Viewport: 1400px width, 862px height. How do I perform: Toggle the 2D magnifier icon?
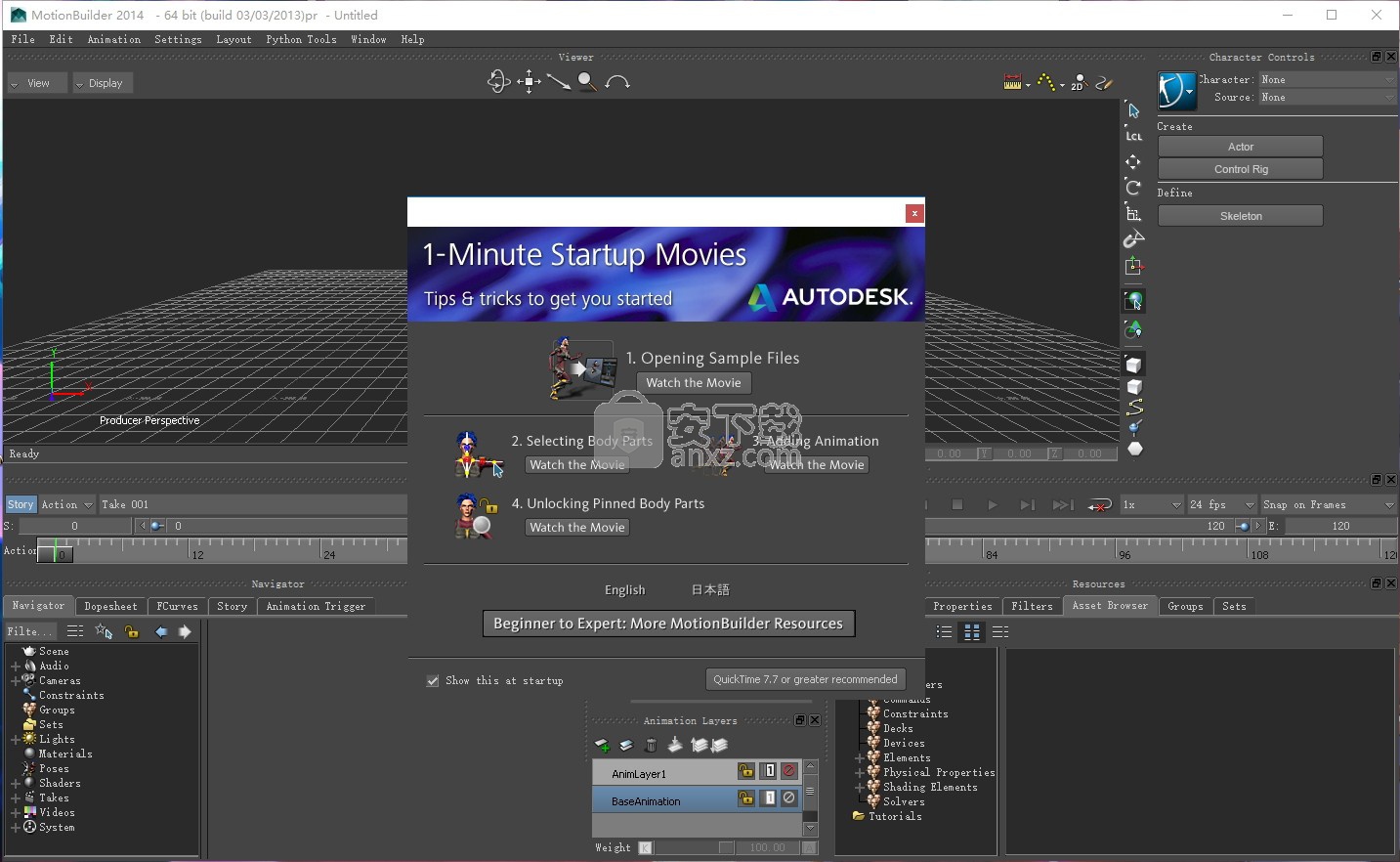[1079, 83]
